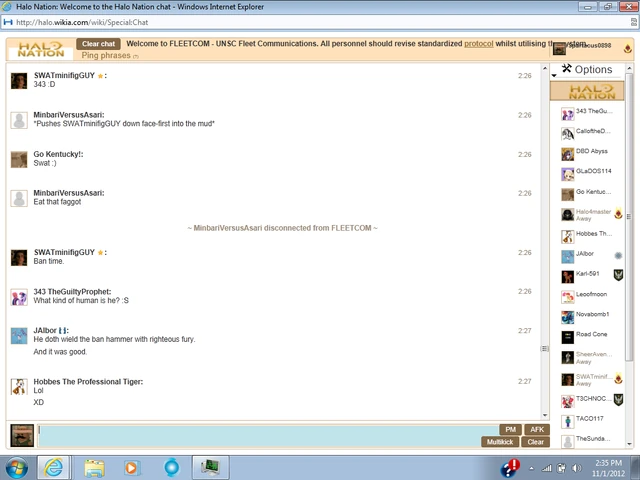Image resolution: width=640 pixels, height=480 pixels.
Task: Collapse user list with arrow beside Options
Action: 554,75
